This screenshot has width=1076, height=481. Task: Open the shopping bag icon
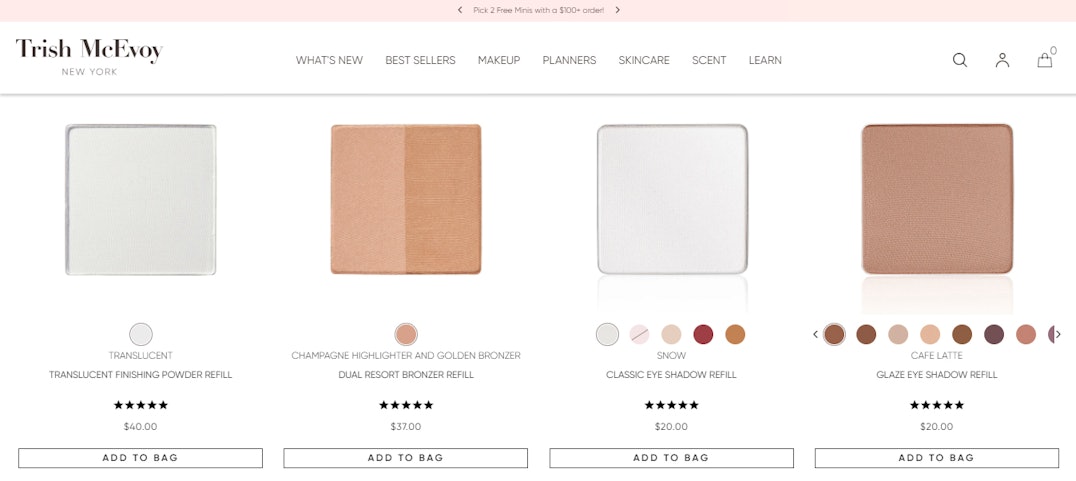(1045, 59)
